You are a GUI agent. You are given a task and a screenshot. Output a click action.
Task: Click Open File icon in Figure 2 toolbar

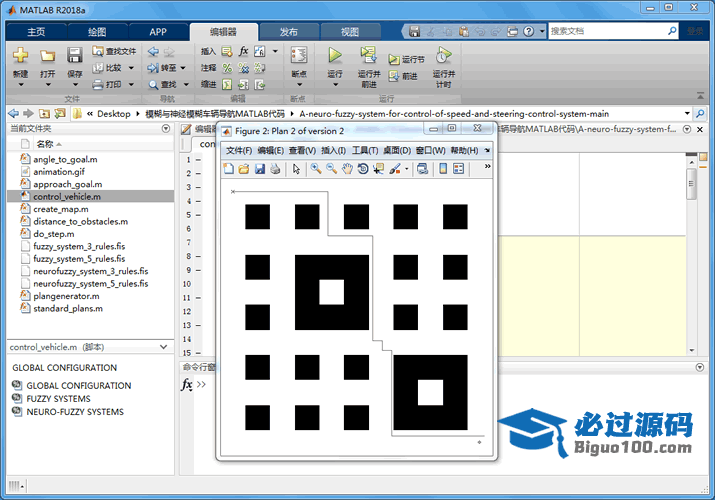pyautogui.click(x=244, y=169)
